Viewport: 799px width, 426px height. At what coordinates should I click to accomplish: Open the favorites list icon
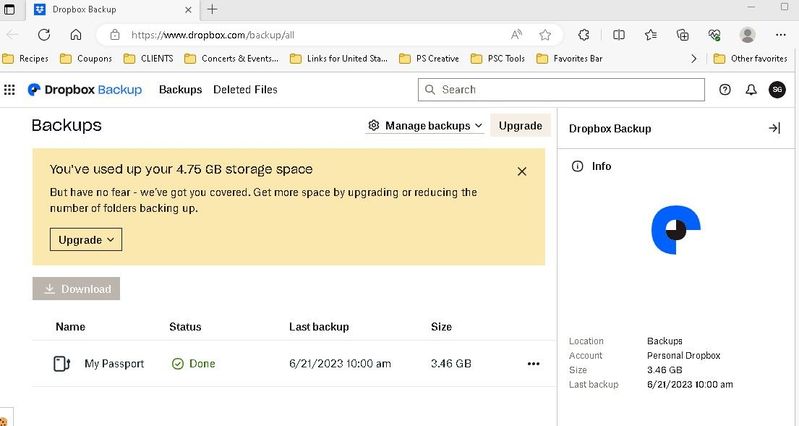click(x=651, y=35)
